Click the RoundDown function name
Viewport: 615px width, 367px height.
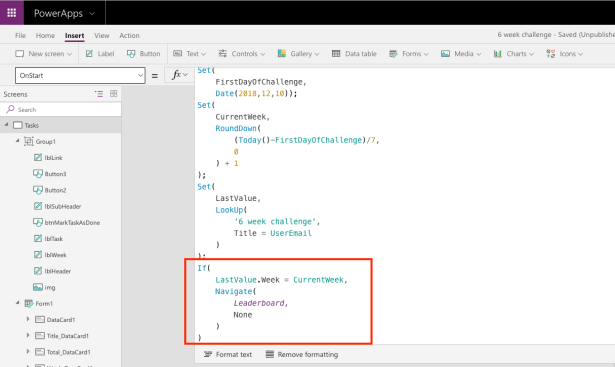pos(236,128)
